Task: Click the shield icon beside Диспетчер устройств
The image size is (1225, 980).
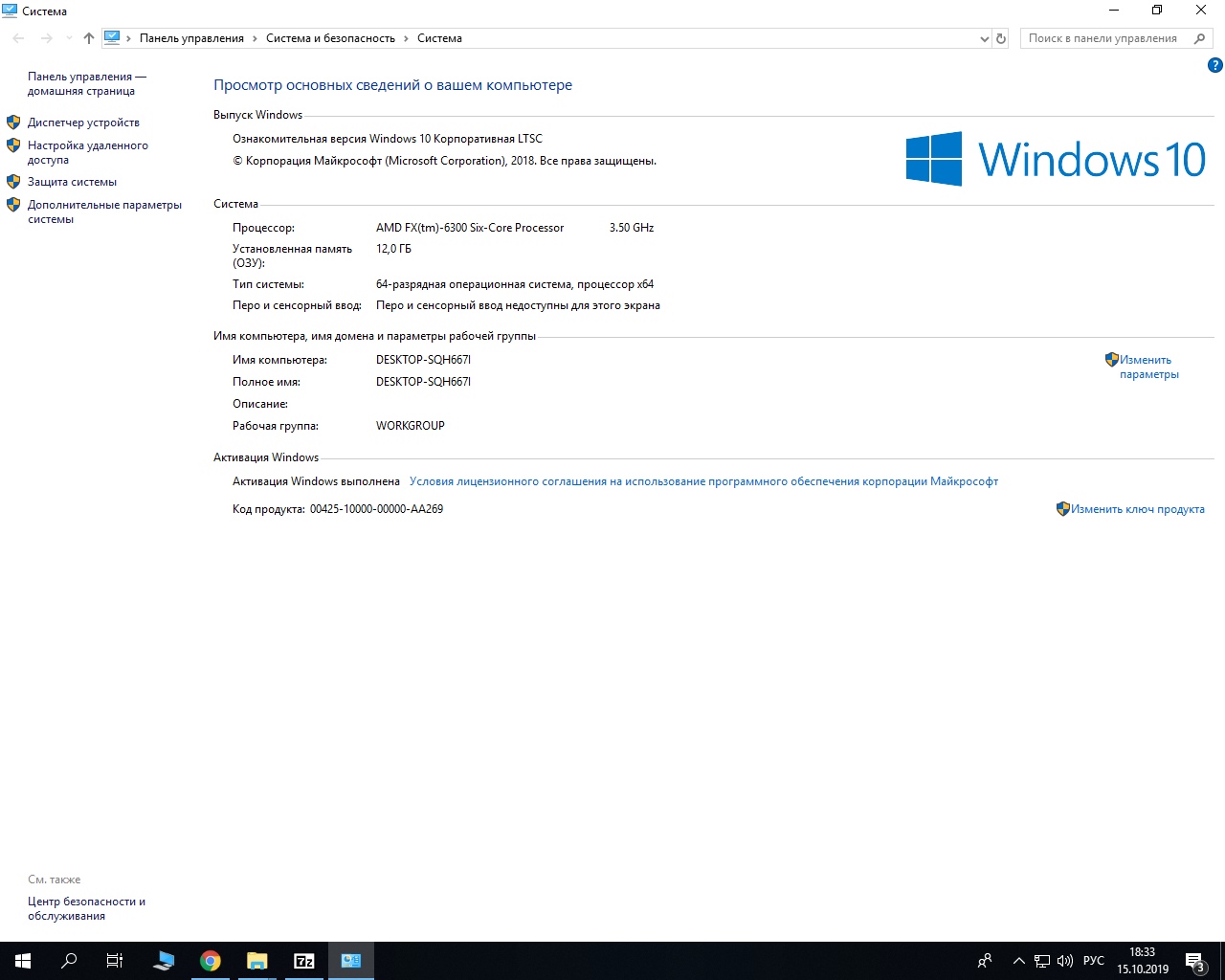Action: pyautogui.click(x=13, y=122)
